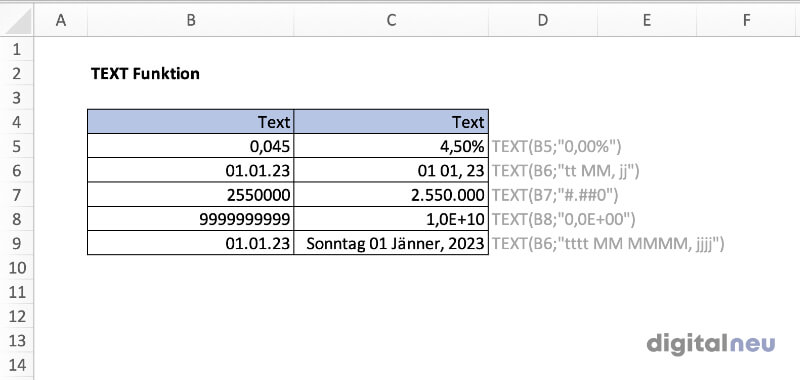
Task: Select cell containing '01 01, 23'
Action: (391, 170)
